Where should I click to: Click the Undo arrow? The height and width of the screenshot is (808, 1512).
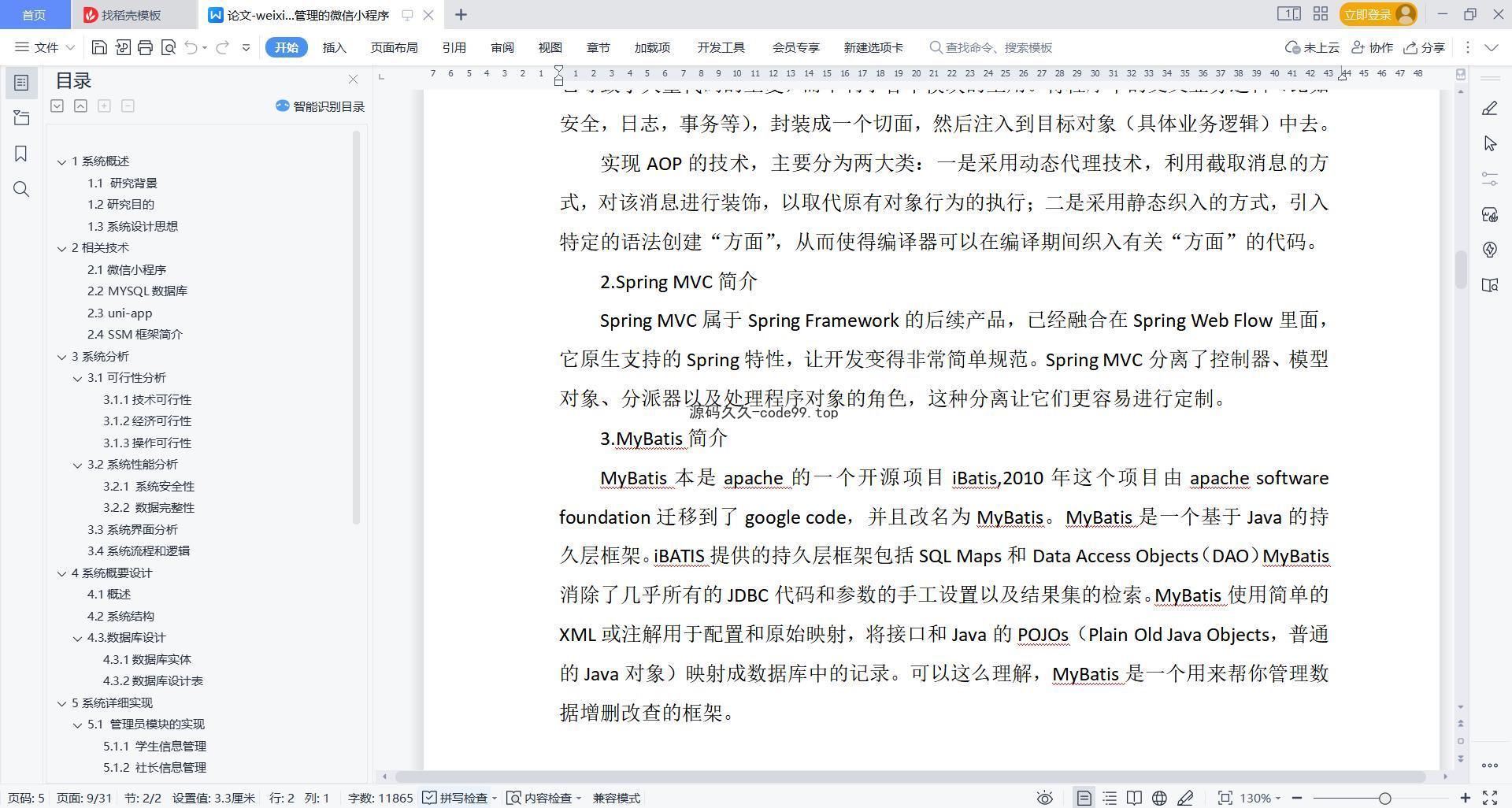tap(191, 47)
